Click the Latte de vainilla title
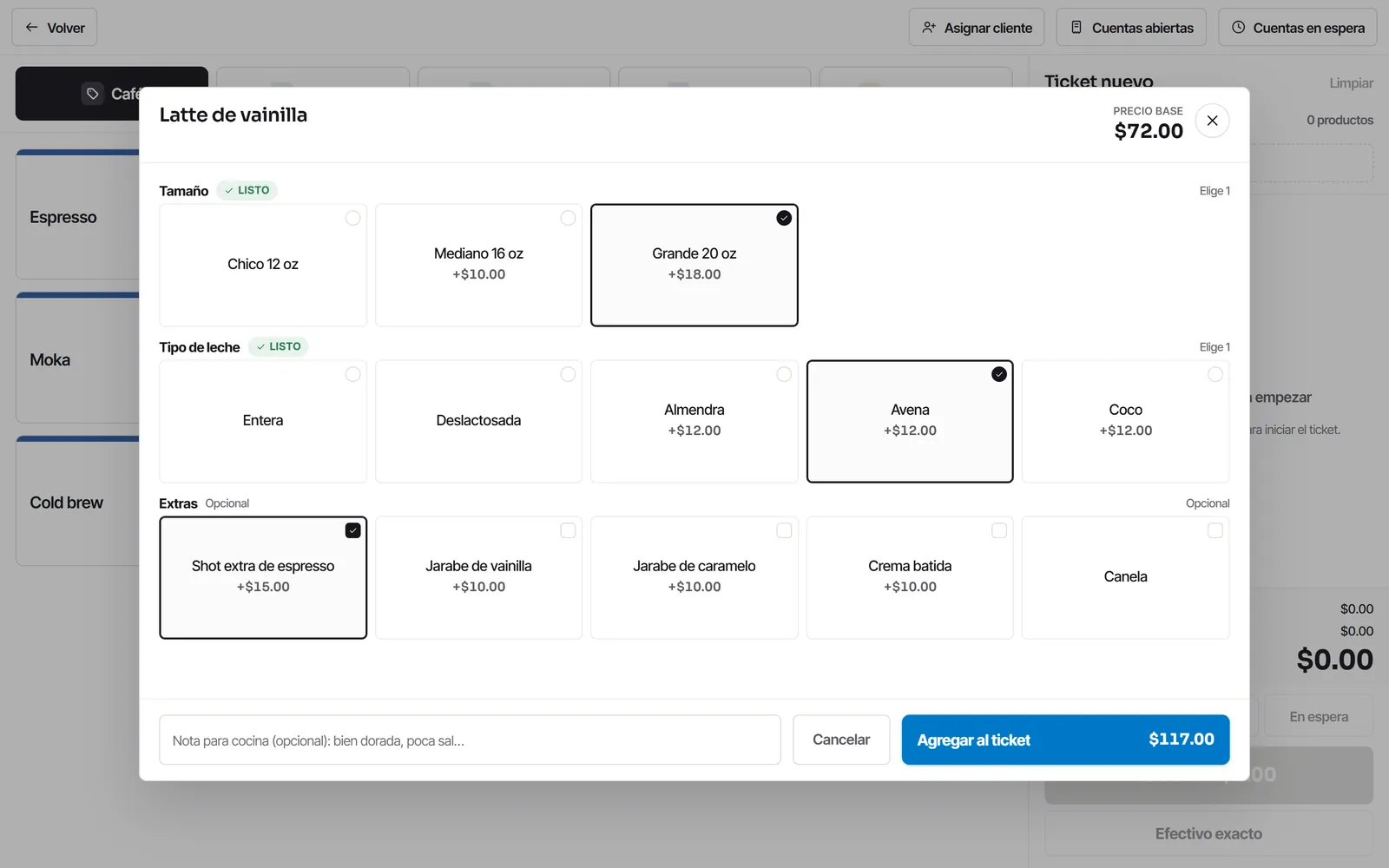 point(234,115)
